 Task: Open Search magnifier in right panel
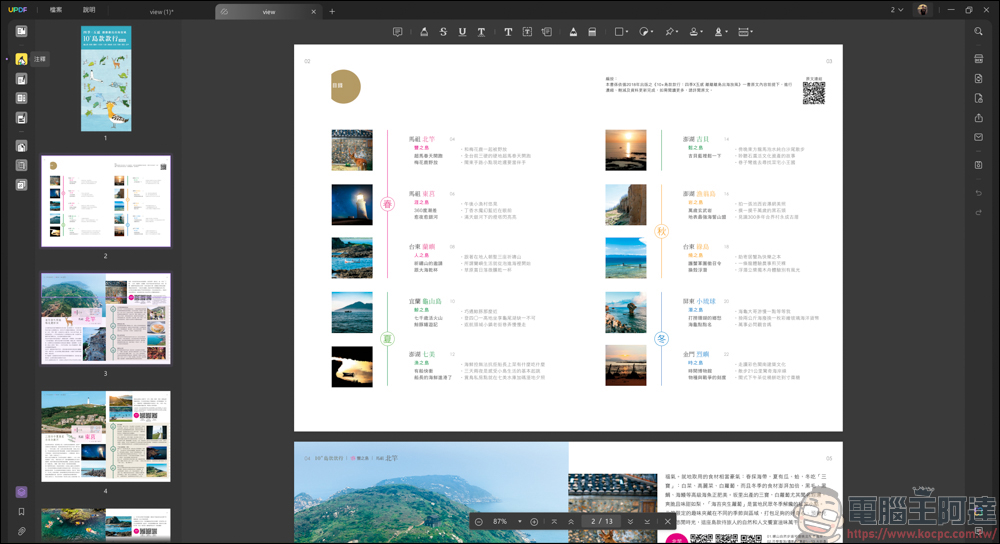click(x=978, y=31)
